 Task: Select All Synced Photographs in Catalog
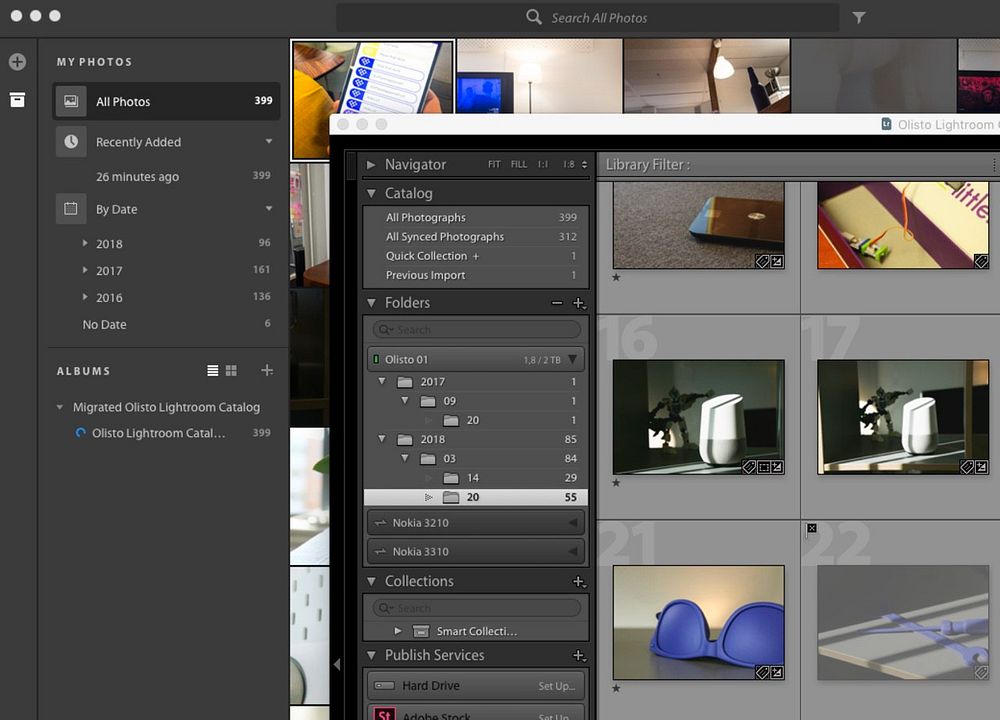tap(445, 237)
